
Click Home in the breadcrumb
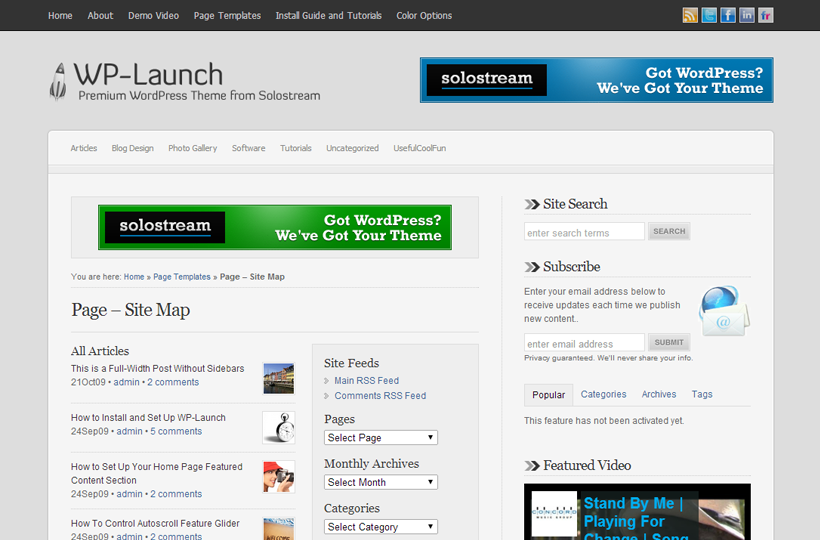point(134,277)
